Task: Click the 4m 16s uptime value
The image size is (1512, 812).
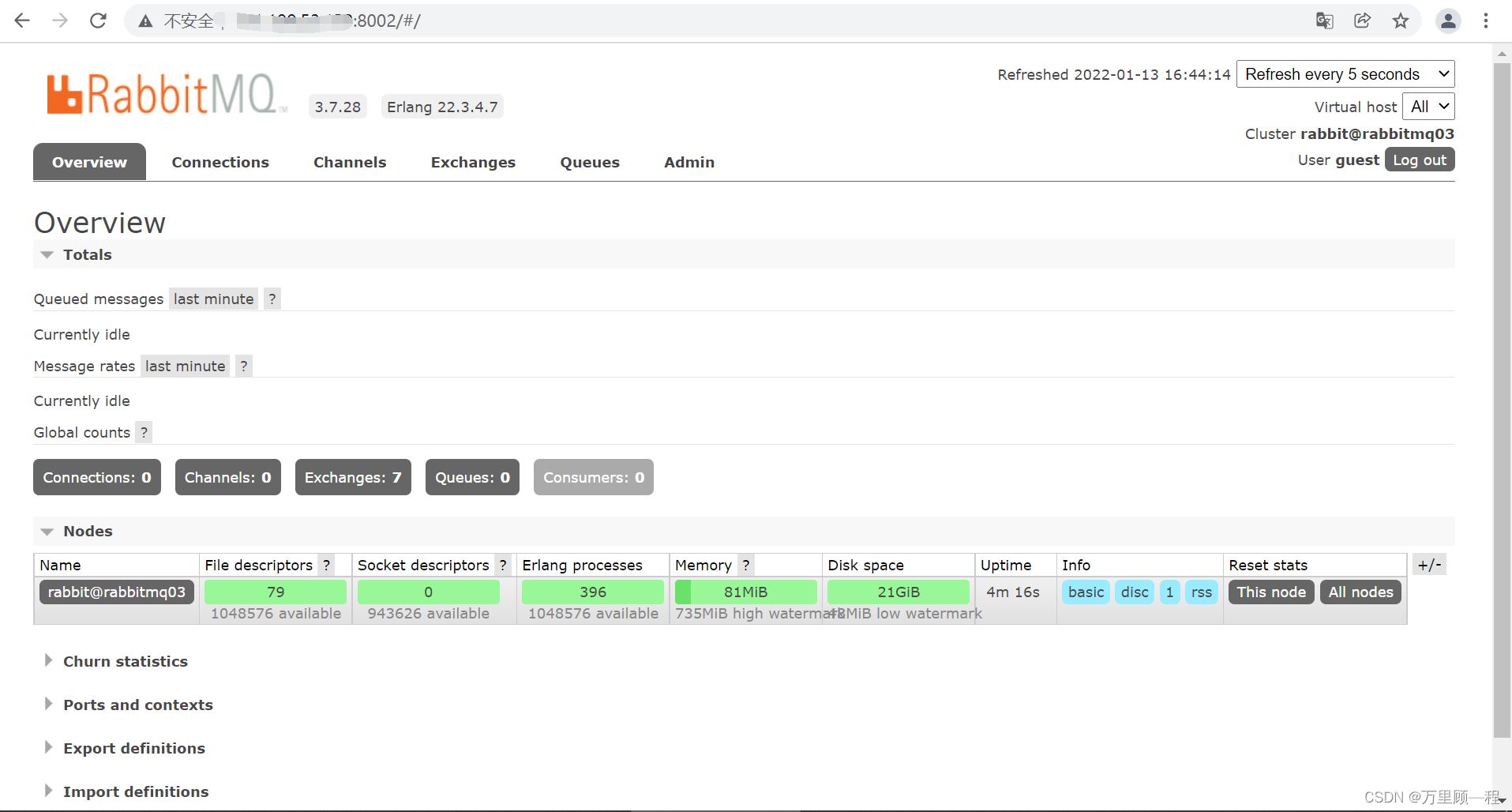Action: [1013, 592]
